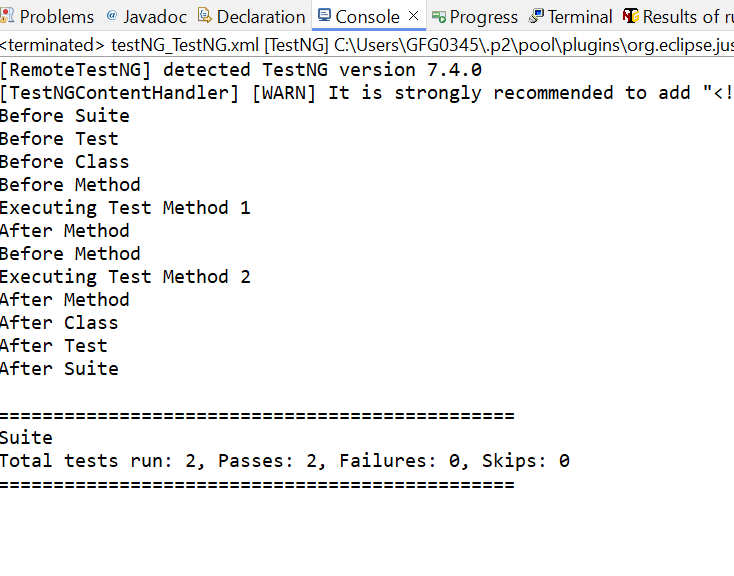
Task: Switch to Results of running tab
Action: 686,17
